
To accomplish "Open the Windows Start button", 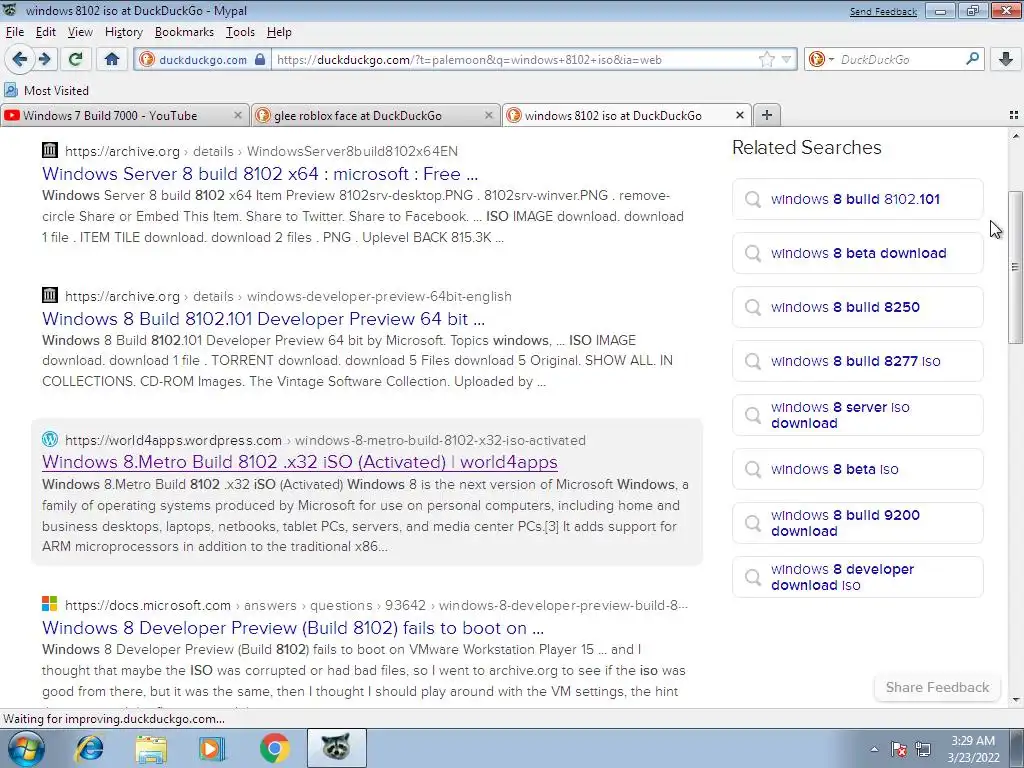I will (x=26, y=748).
